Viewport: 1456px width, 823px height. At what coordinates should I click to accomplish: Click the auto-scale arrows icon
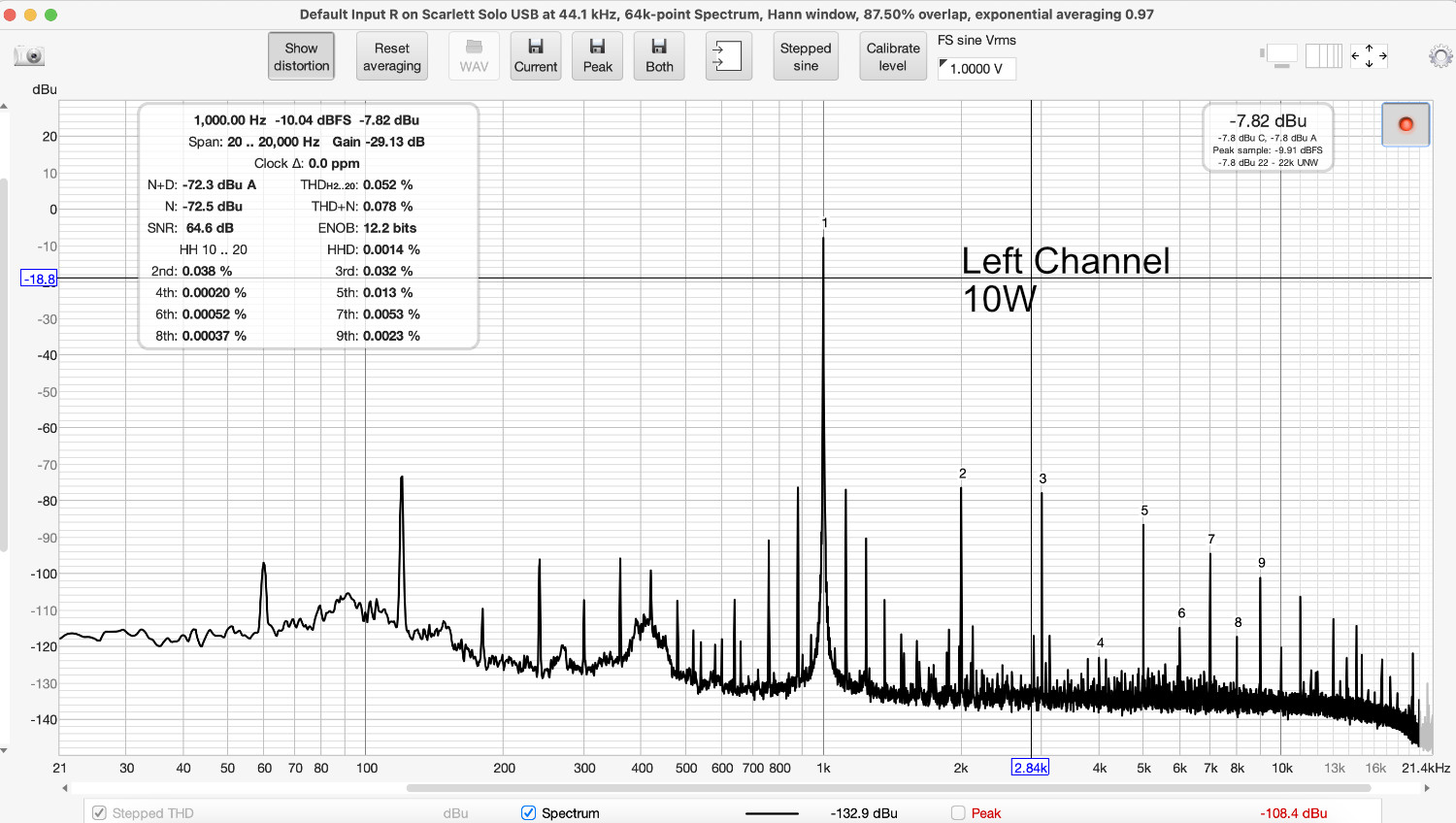(1369, 55)
